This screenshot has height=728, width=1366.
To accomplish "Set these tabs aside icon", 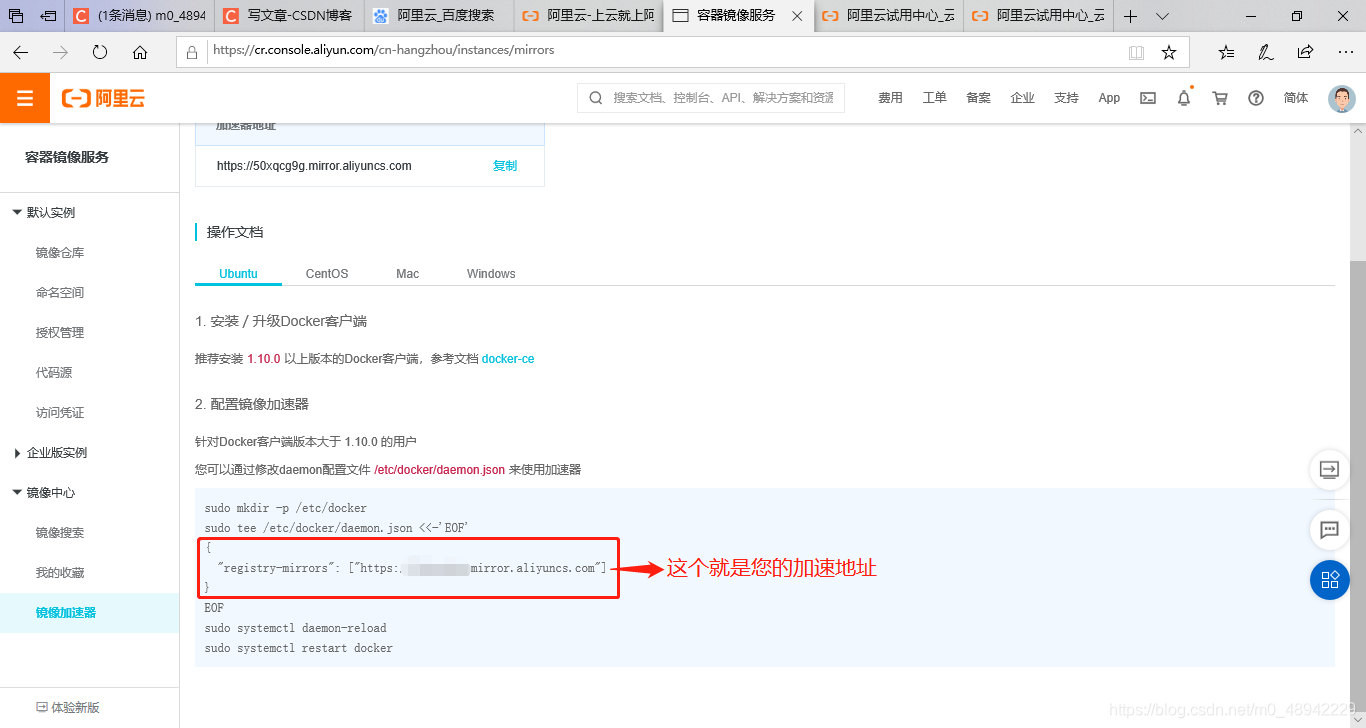I will pos(48,16).
